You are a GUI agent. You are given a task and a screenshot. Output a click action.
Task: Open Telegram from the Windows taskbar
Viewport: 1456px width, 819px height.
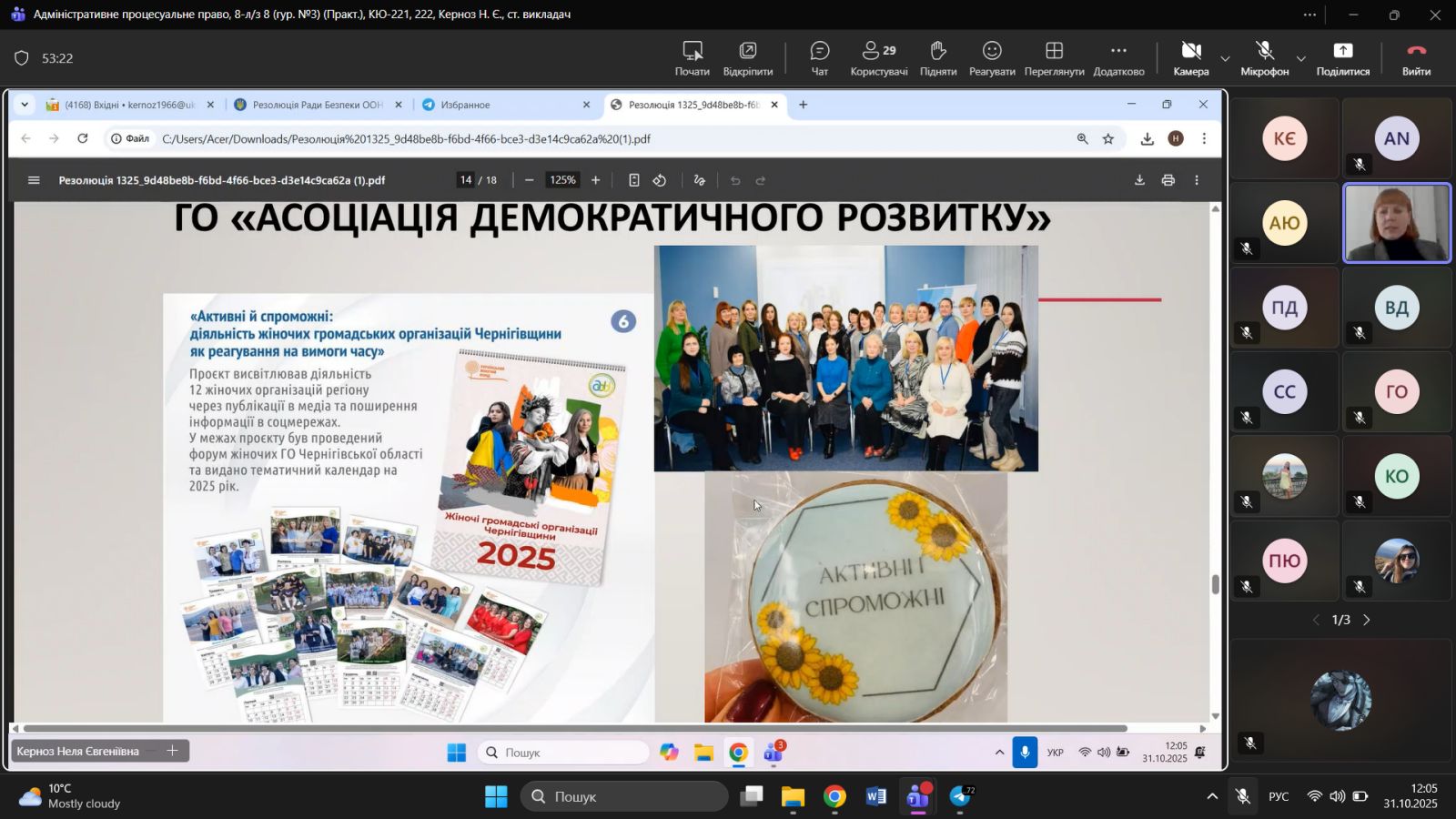tap(961, 797)
